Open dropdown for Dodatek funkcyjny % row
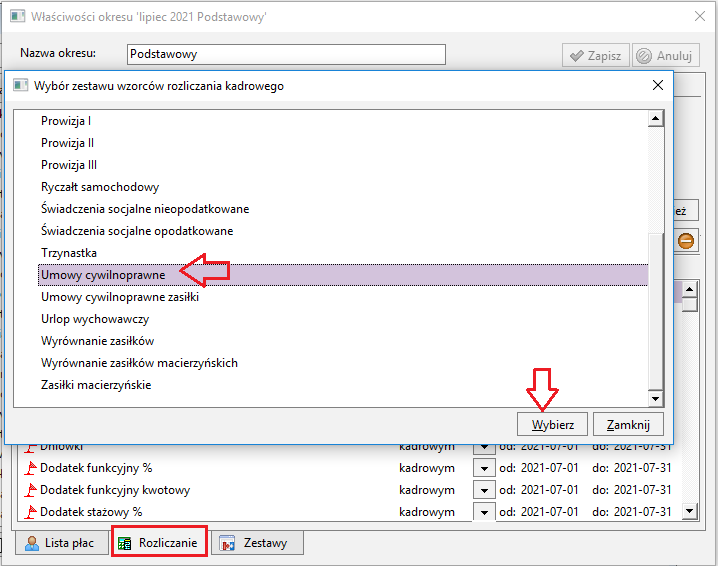 coord(484,468)
